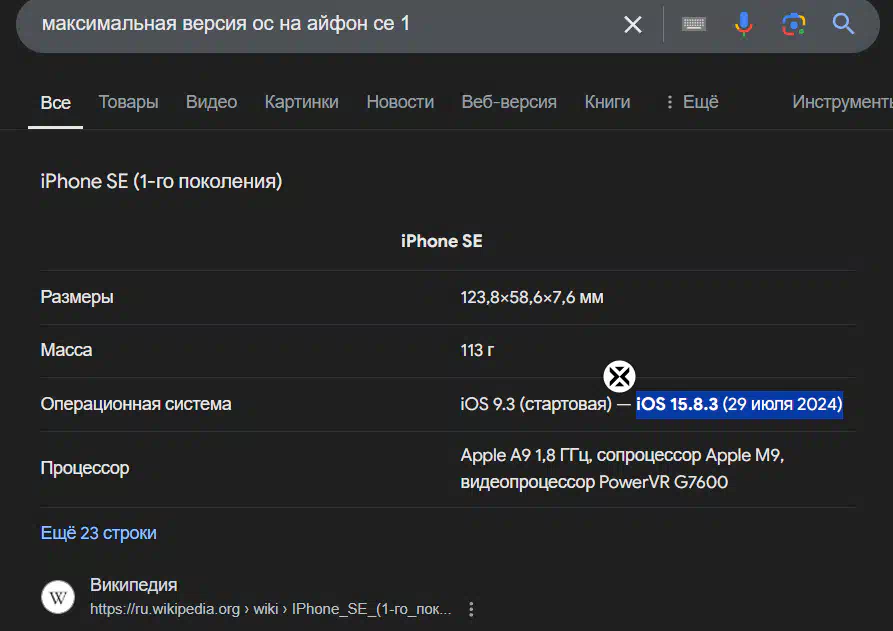This screenshot has height=631, width=893.
Task: Switch to the Книги tab
Action: point(608,102)
